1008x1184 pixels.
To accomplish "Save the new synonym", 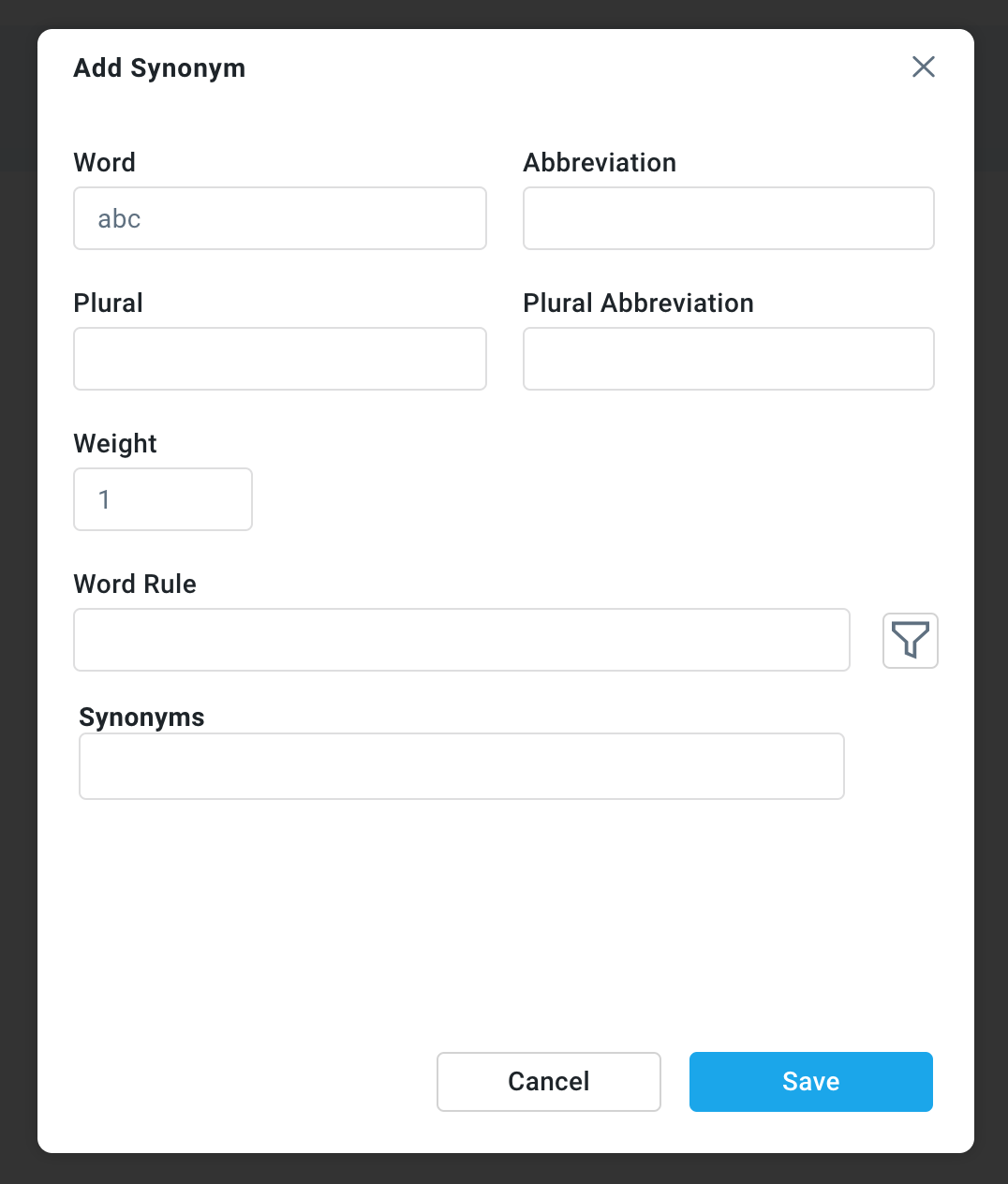I will click(x=810, y=1082).
